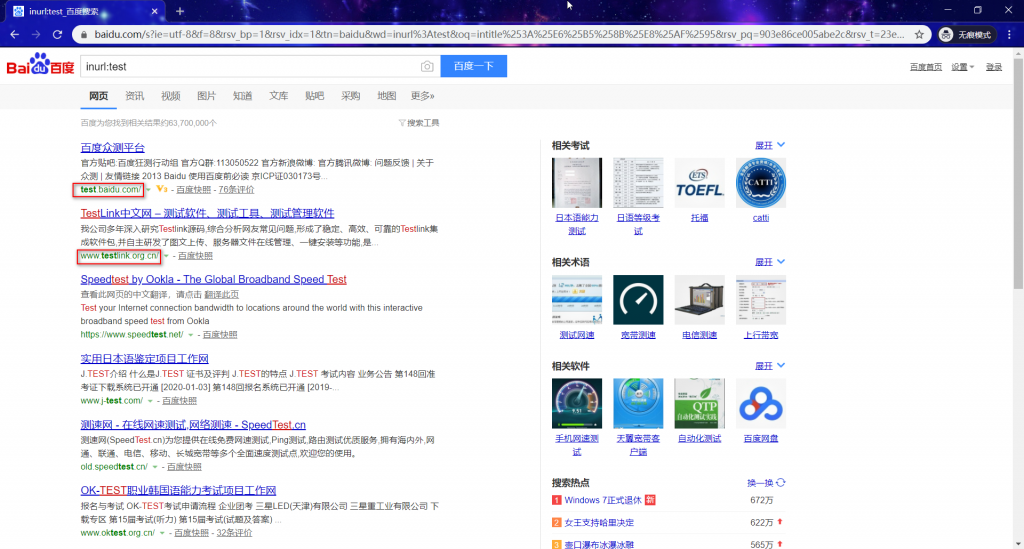Close the inurl:test tab
Viewport: 1024px width, 549px height.
coord(155,11)
